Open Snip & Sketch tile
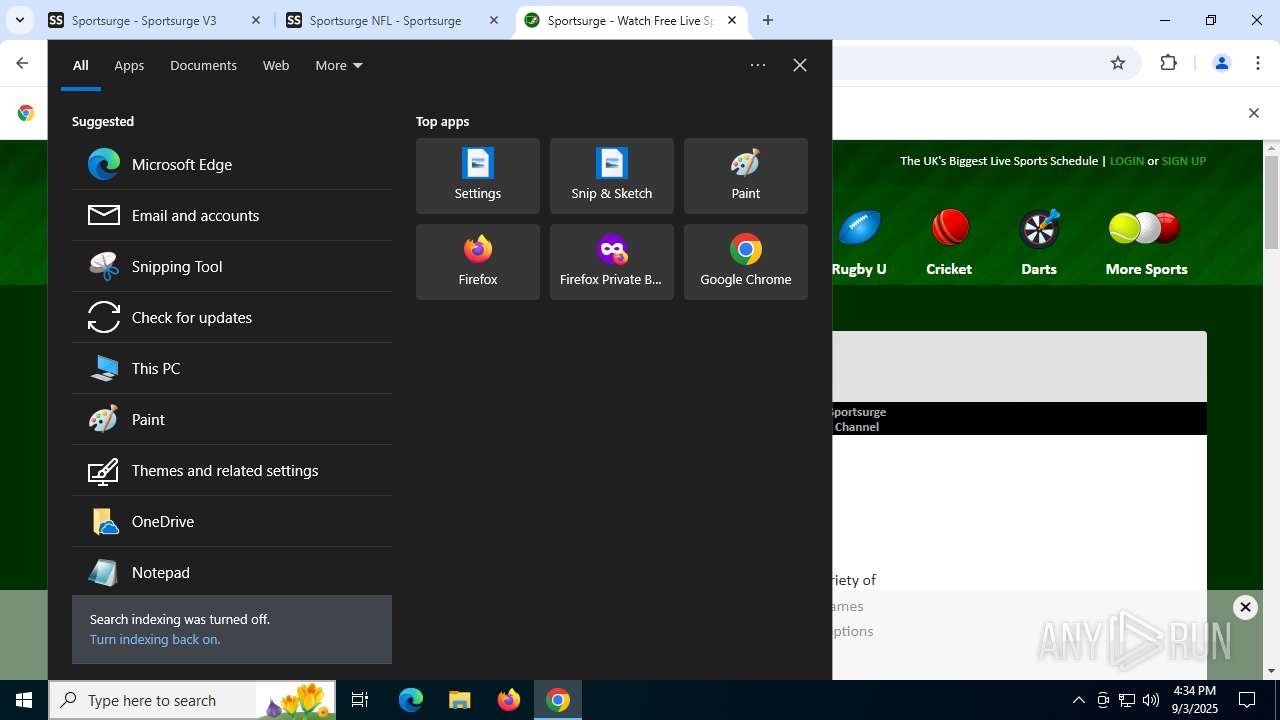This screenshot has width=1280, height=720. (612, 176)
